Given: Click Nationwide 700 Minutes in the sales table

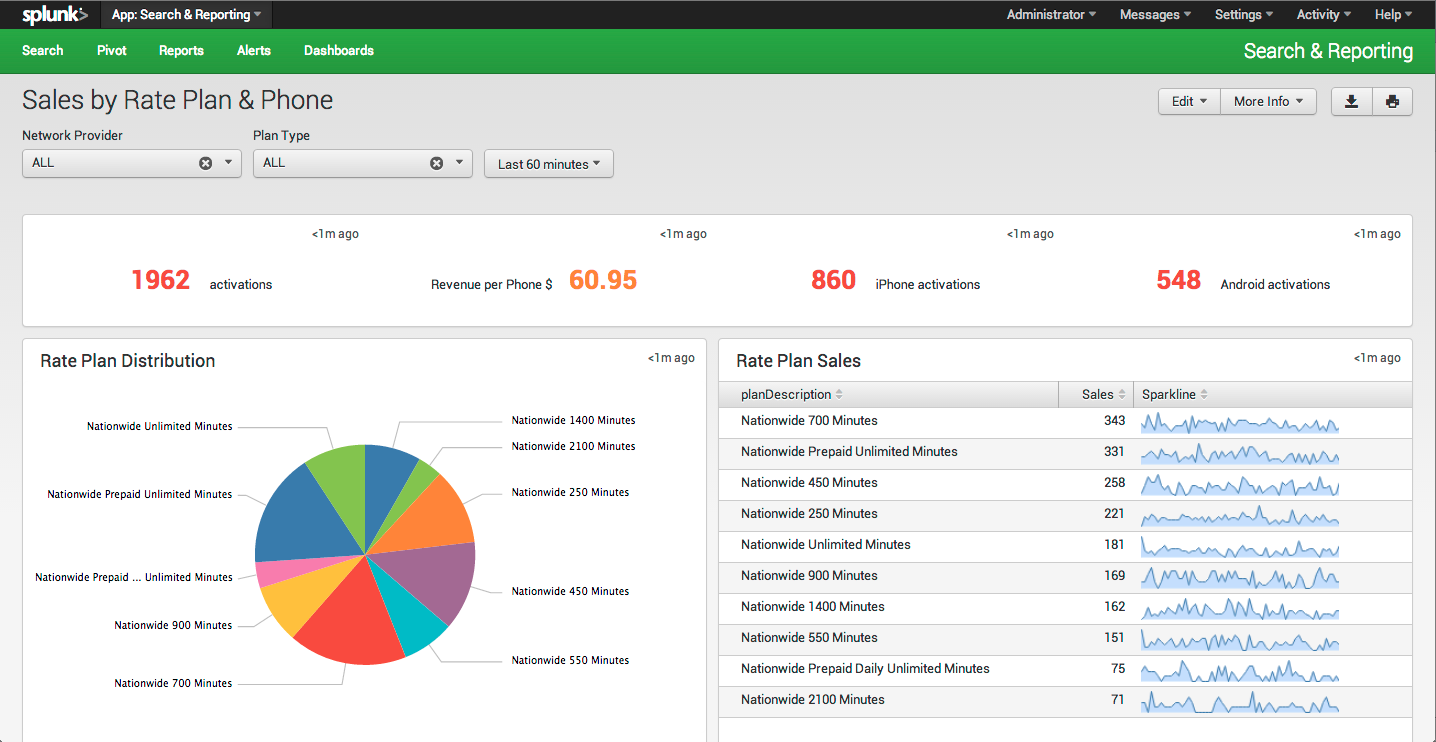Looking at the screenshot, I should [809, 421].
